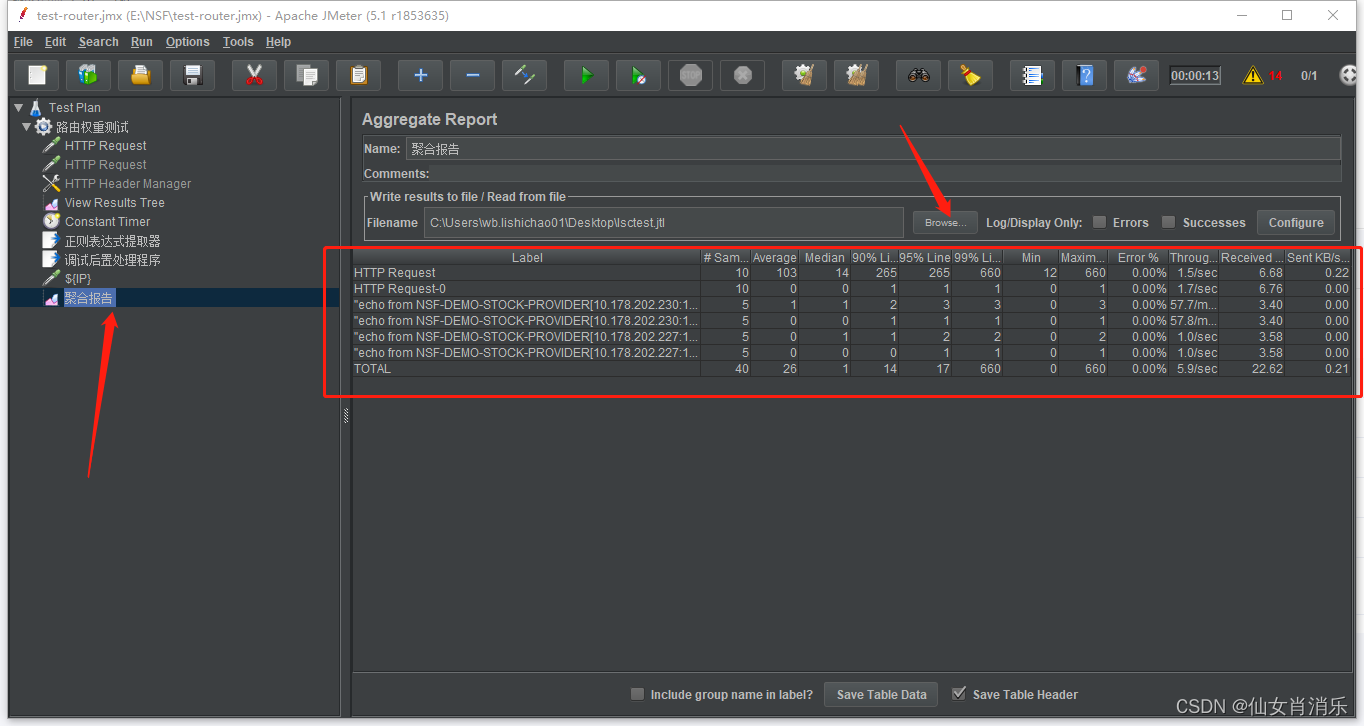Click the yellow warning triangle icon
Viewport: 1364px width, 726px height.
pos(1253,75)
